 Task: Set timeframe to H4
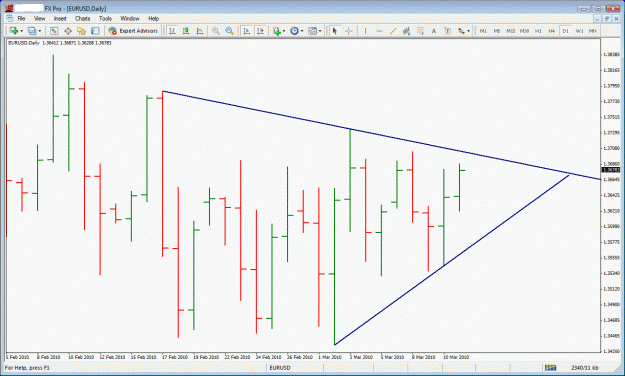[552, 31]
